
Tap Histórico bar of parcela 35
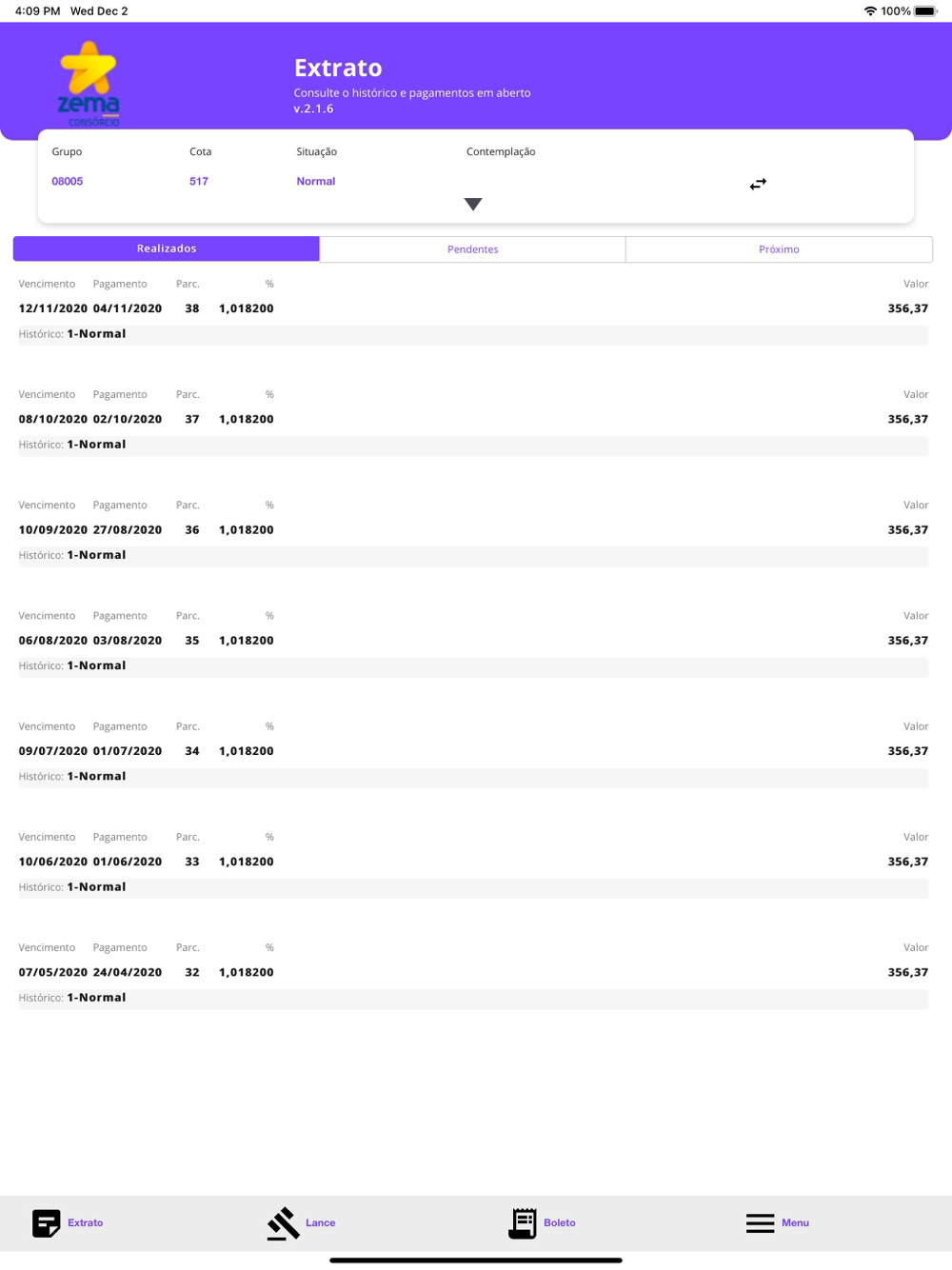click(473, 665)
